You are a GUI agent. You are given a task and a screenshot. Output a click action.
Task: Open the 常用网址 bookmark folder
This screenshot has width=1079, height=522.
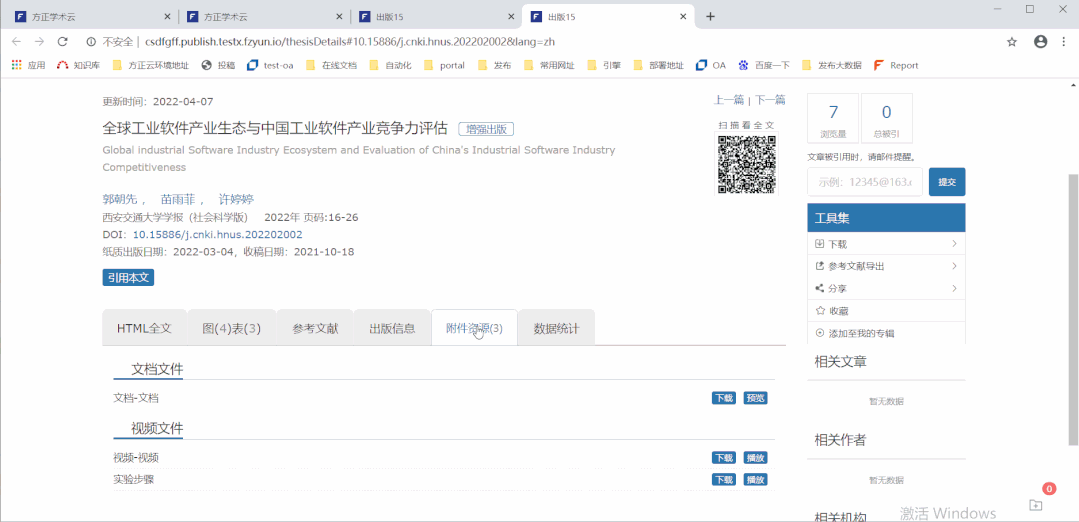(x=549, y=65)
